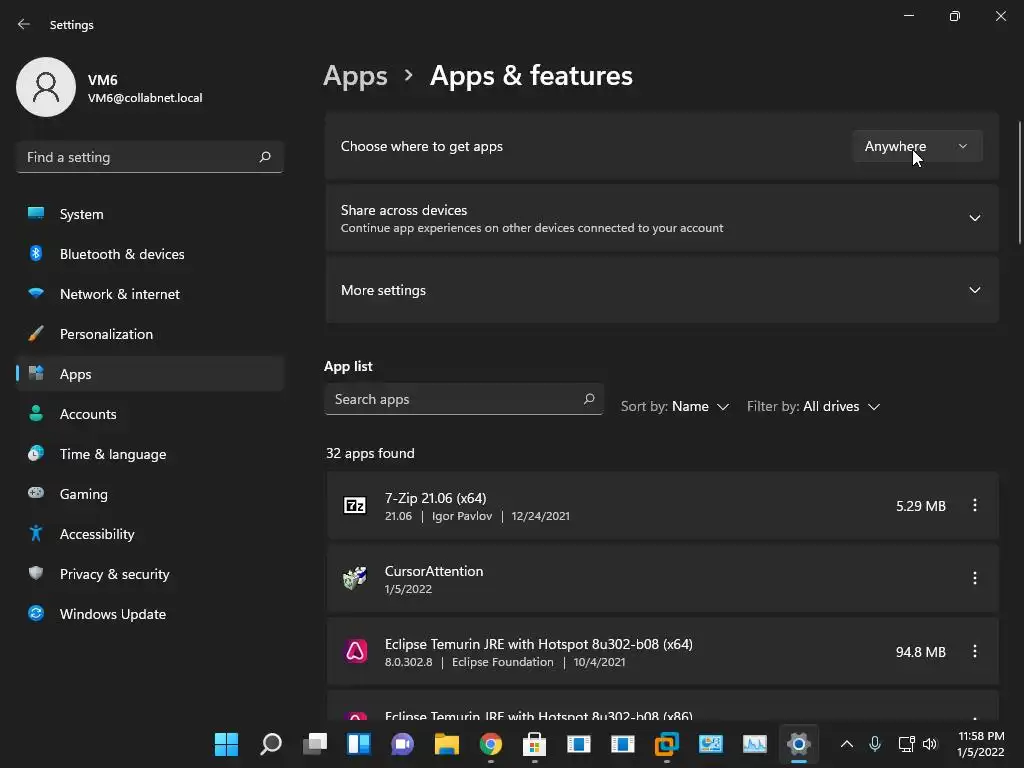Expand Share across devices section
Viewport: 1024px width, 768px height.
tap(662, 218)
